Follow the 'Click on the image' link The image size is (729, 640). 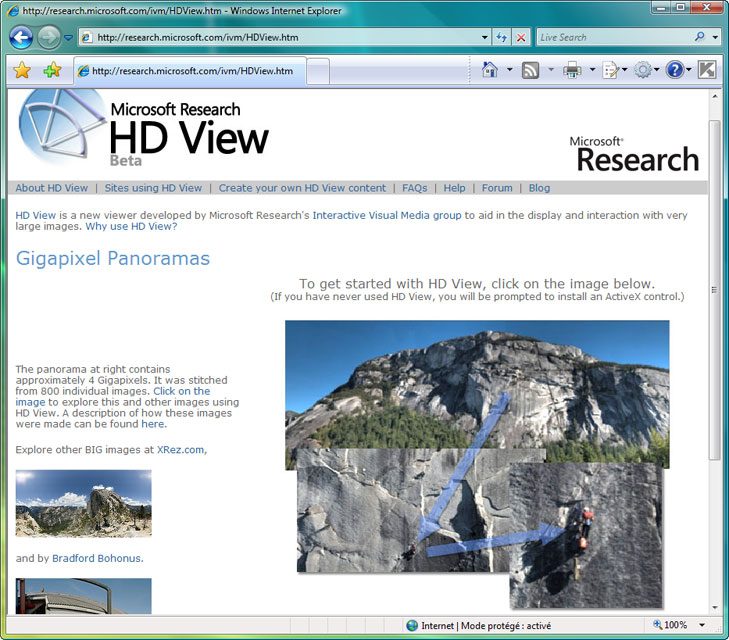(x=181, y=391)
